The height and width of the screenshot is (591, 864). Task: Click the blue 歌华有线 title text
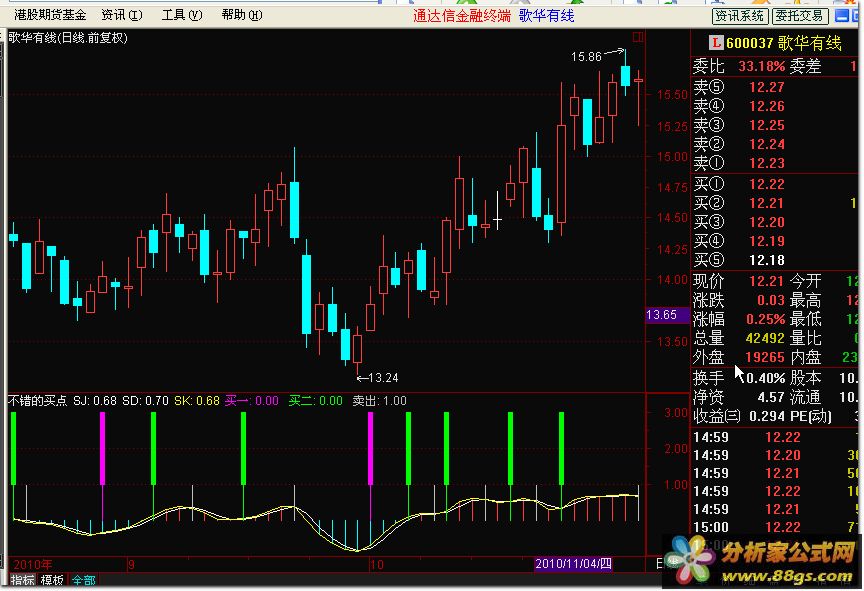[547, 15]
